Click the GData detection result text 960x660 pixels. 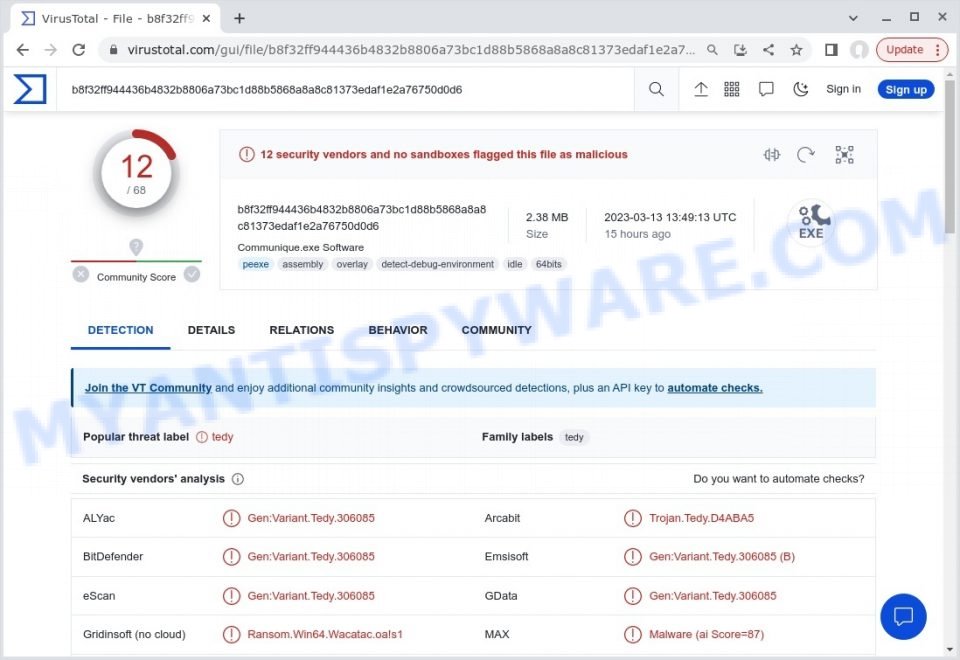point(713,596)
